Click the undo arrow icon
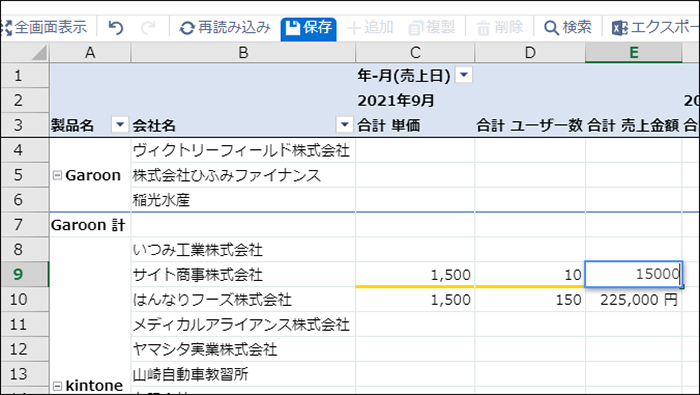This screenshot has width=700, height=395. click(116, 28)
